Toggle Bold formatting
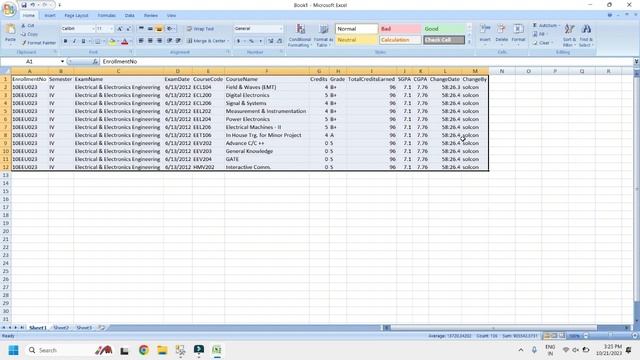Viewport: 640px width, 360px height. coord(65,41)
